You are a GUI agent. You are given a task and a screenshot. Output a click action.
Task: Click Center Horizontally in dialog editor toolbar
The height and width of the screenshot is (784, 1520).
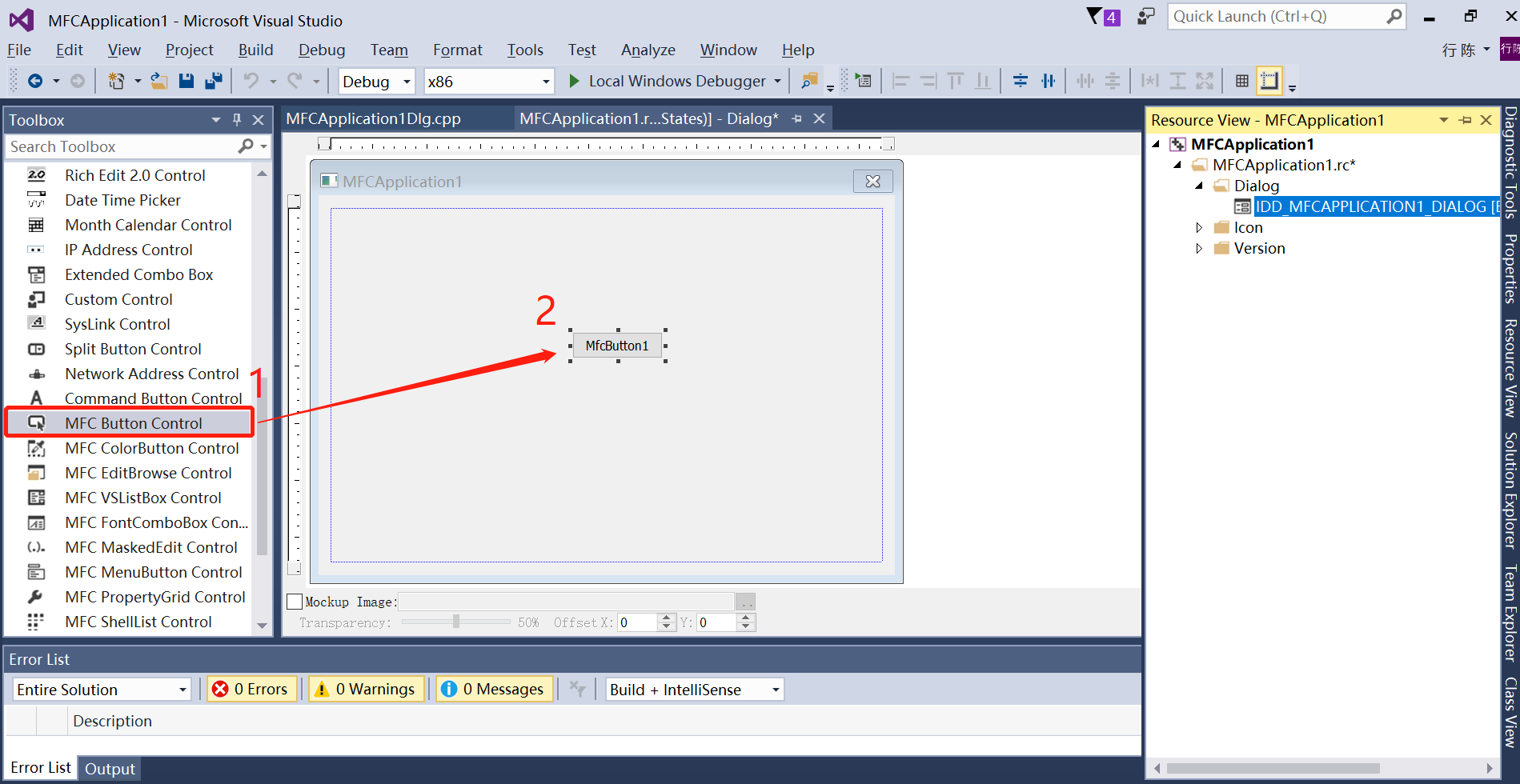click(x=1049, y=81)
